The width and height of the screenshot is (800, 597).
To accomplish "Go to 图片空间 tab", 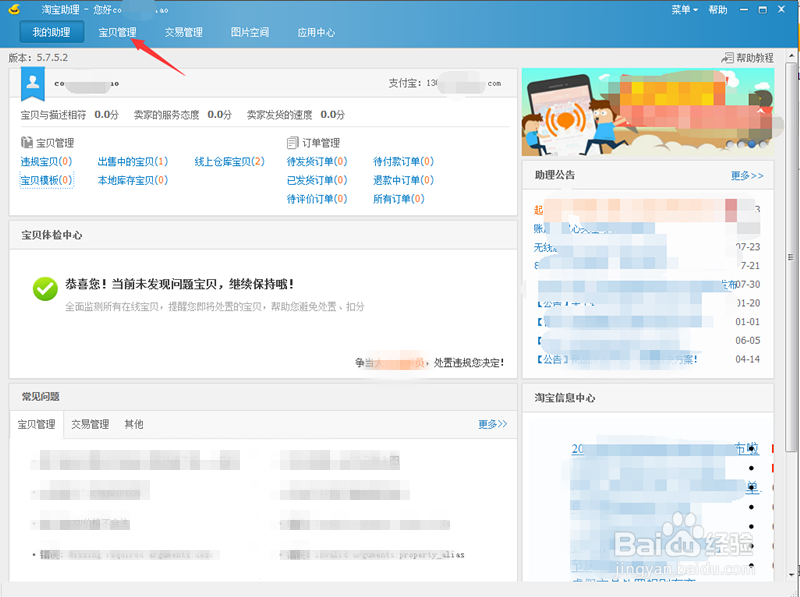I will (x=250, y=32).
